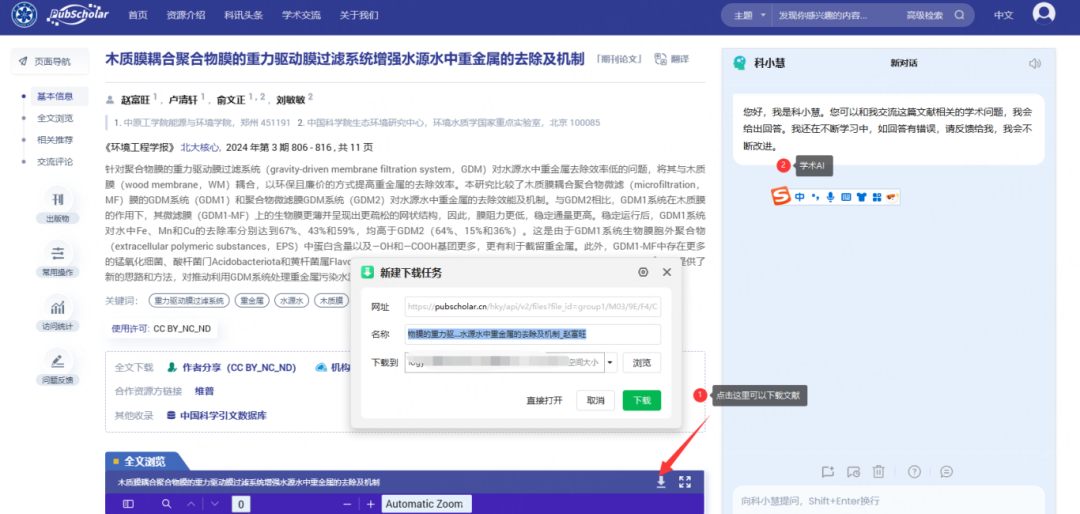Screen dimensions: 1080x514
Task: Jump to 全文浏览 in side navigation
Action: pos(55,118)
